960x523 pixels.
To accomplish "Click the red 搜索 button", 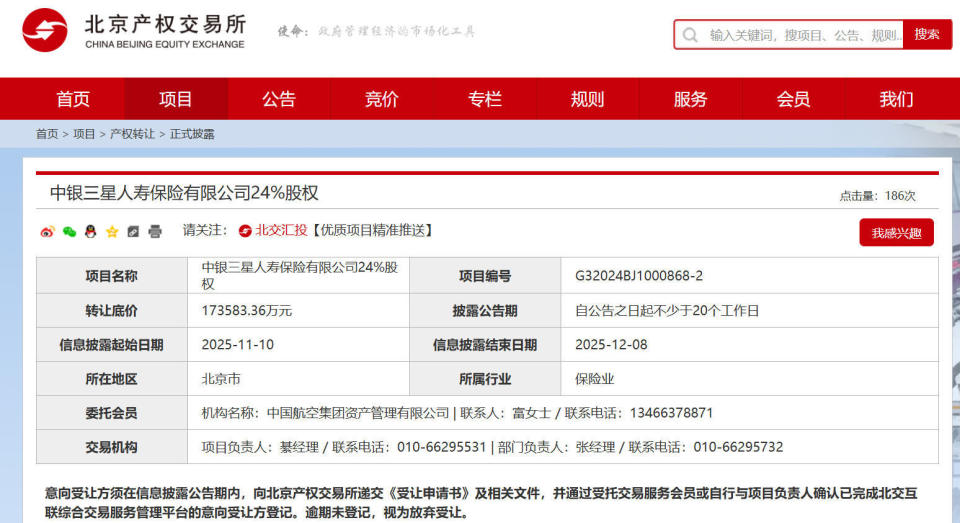I will (x=927, y=34).
